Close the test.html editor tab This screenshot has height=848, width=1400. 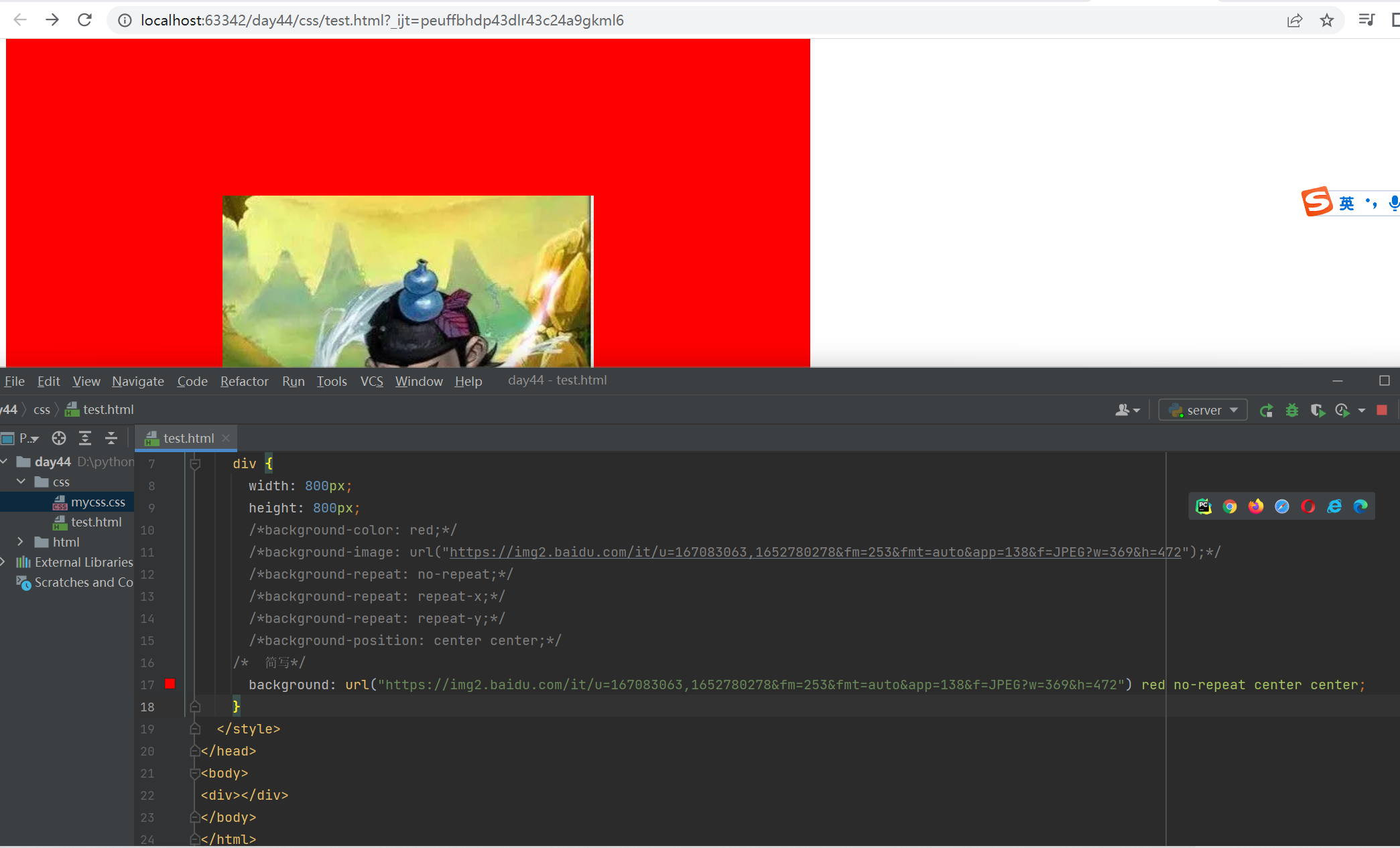(226, 438)
